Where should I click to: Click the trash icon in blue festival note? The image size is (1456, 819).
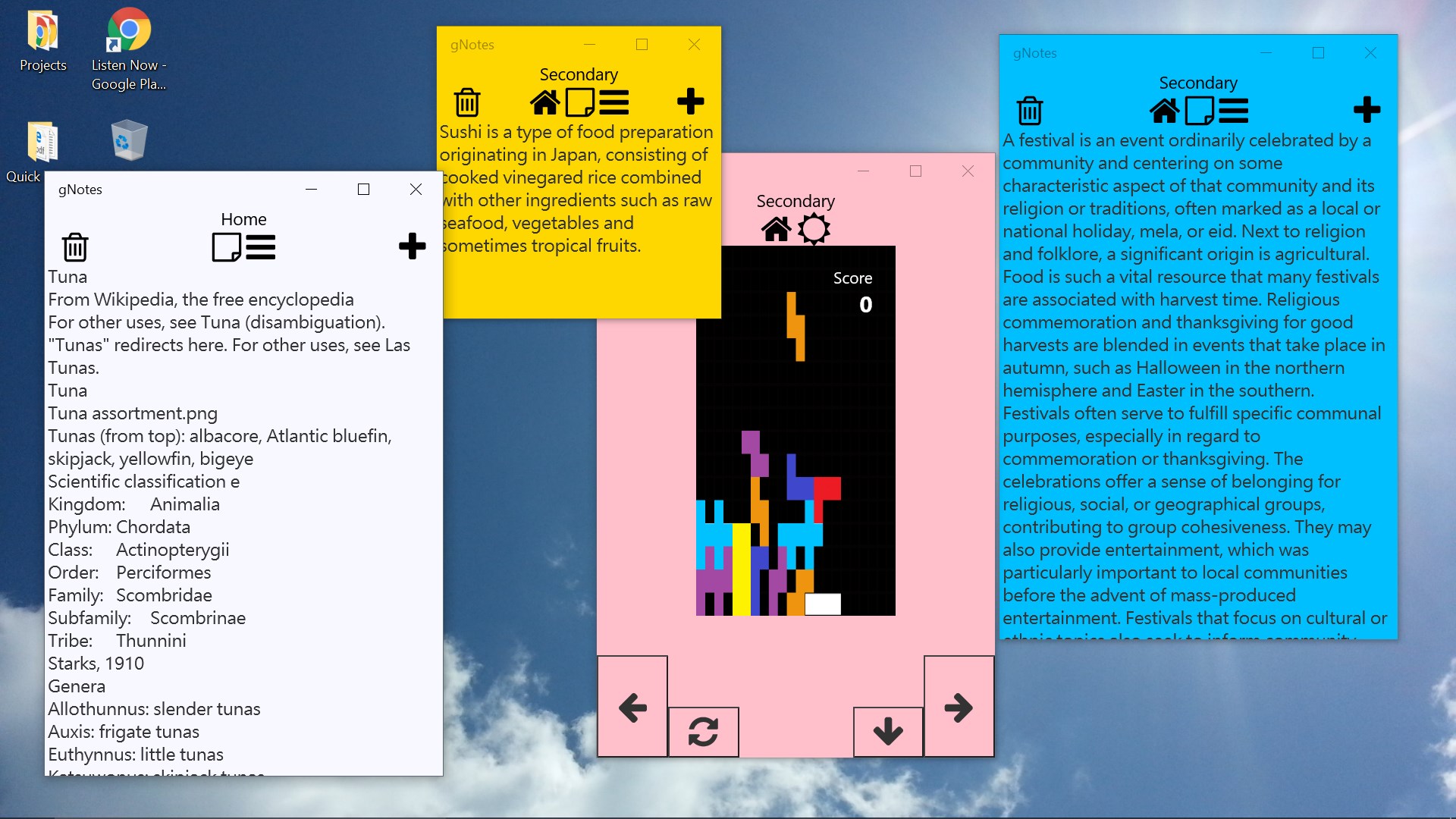1029,111
